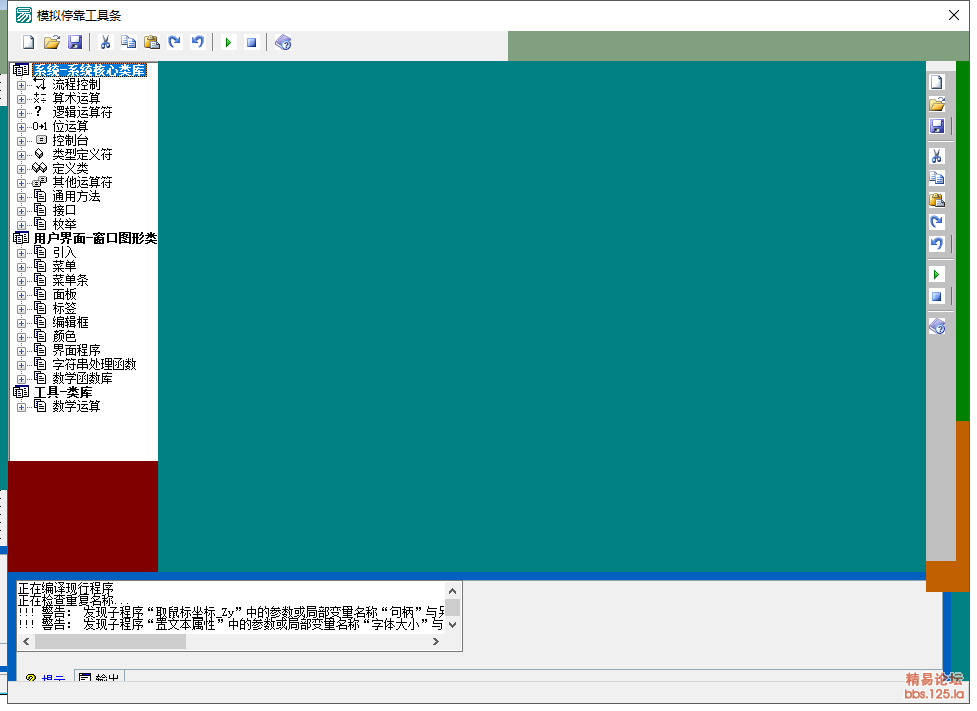Click output box scroll-left arrow

coord(26,641)
